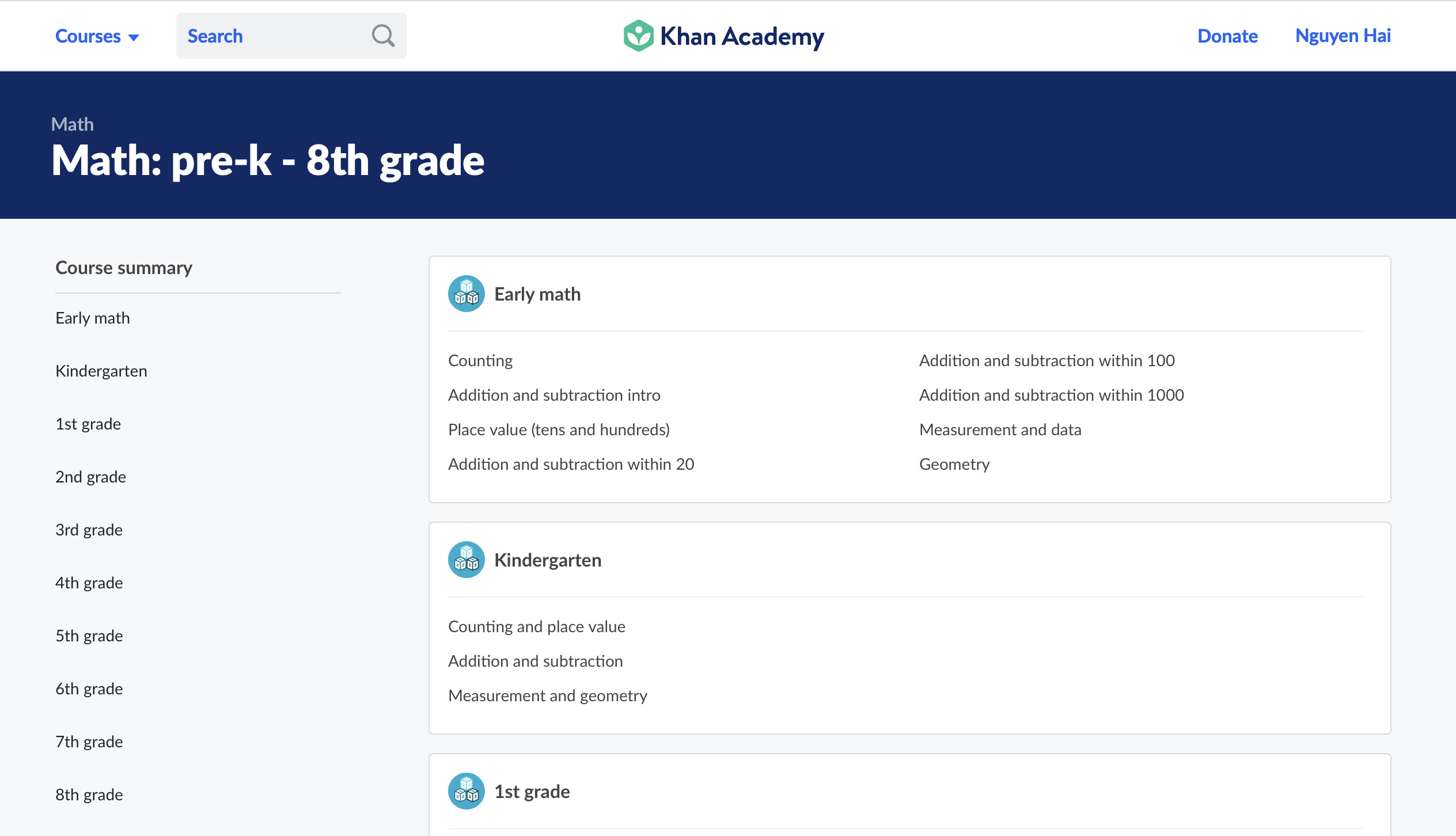This screenshot has height=836, width=1456.
Task: Click the magnifying glass search icon
Action: pyautogui.click(x=383, y=36)
